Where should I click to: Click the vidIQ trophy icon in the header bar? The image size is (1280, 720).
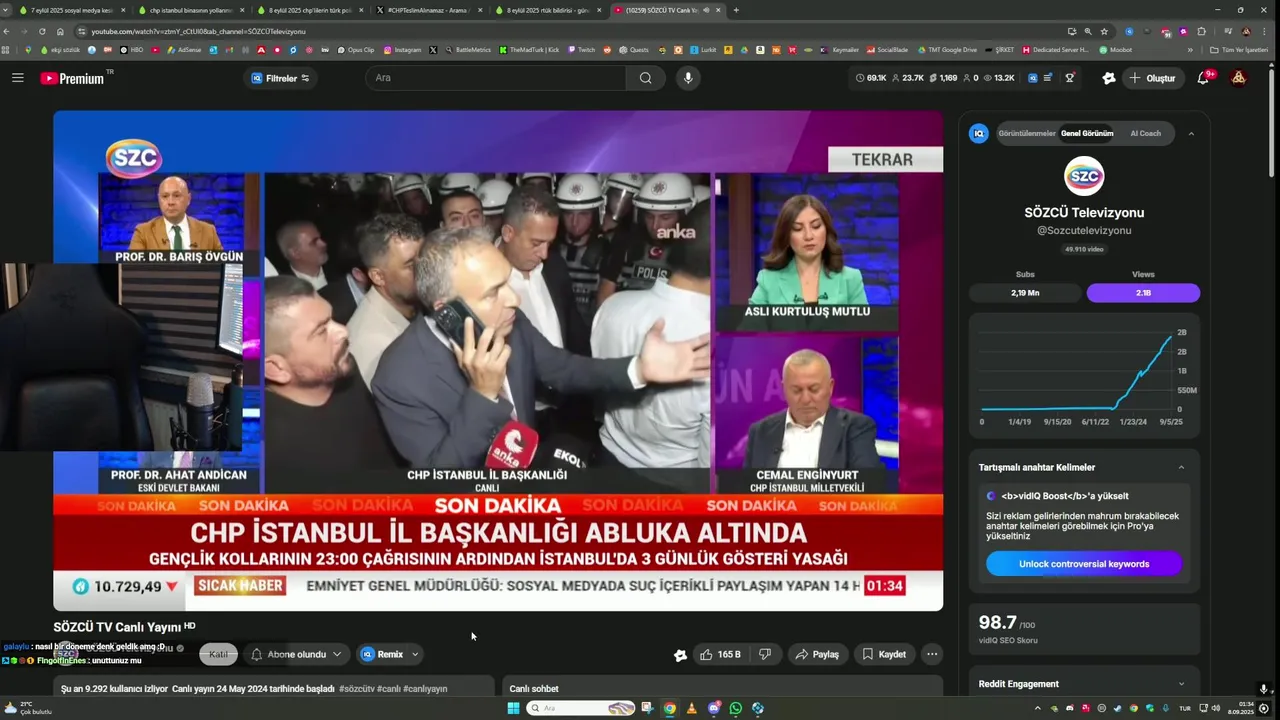1070,78
